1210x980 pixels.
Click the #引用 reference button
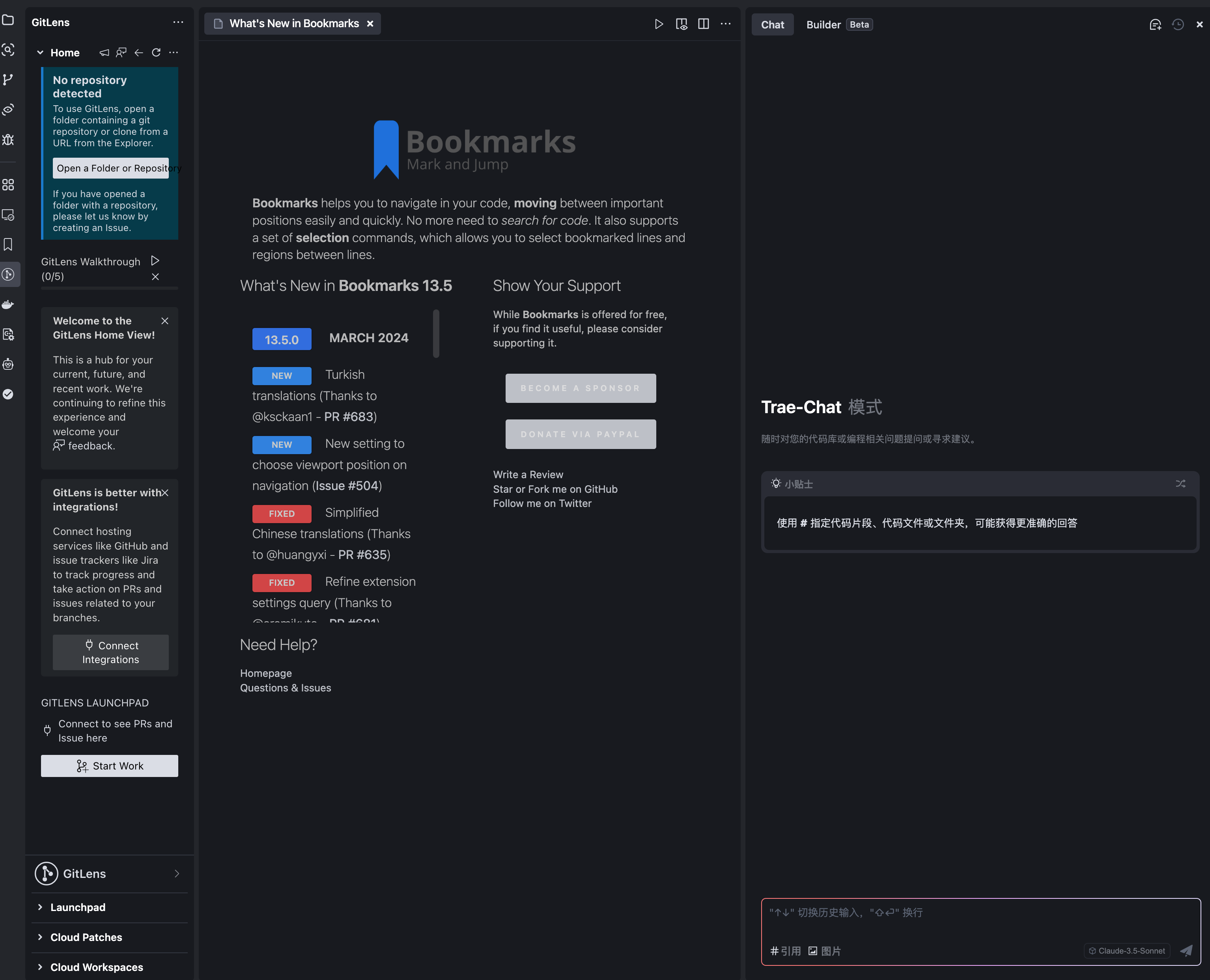point(785,951)
